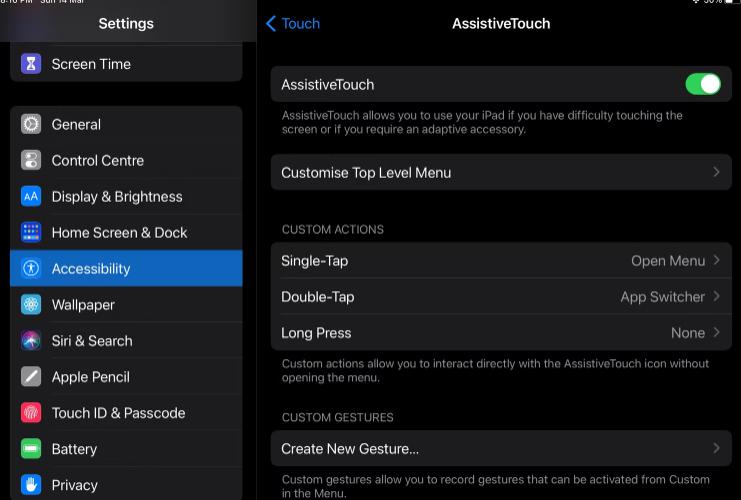The height and width of the screenshot is (500, 741).
Task: Disable the AssistiveTouch switch
Action: point(703,84)
